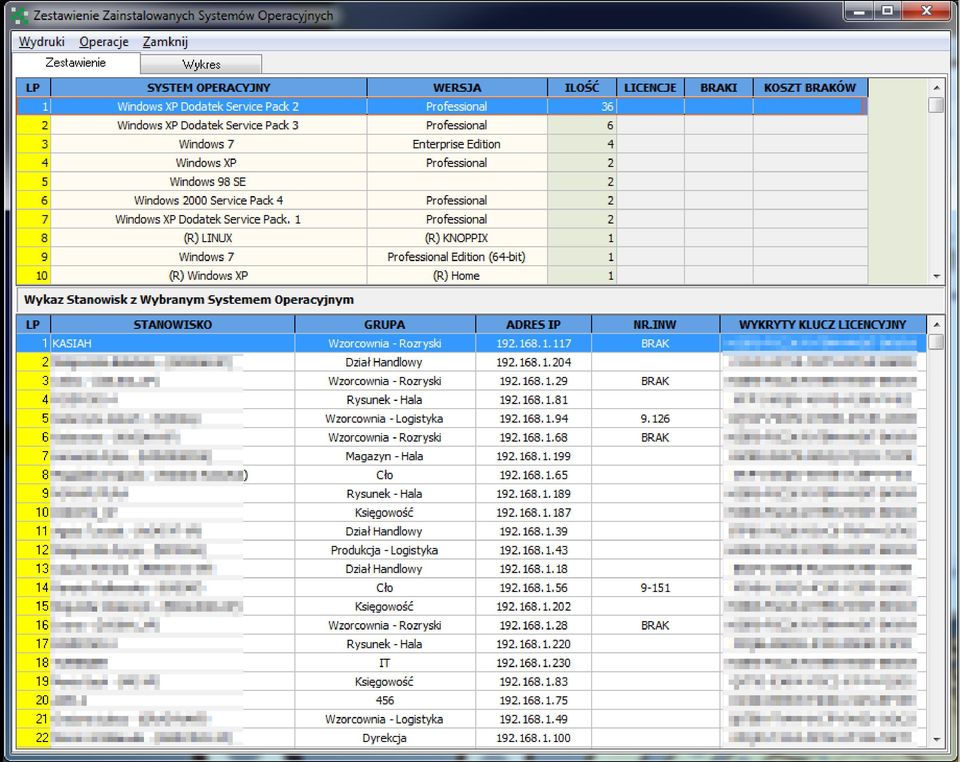
Task: Click the quantity cell showing 36
Action: [x=582, y=106]
